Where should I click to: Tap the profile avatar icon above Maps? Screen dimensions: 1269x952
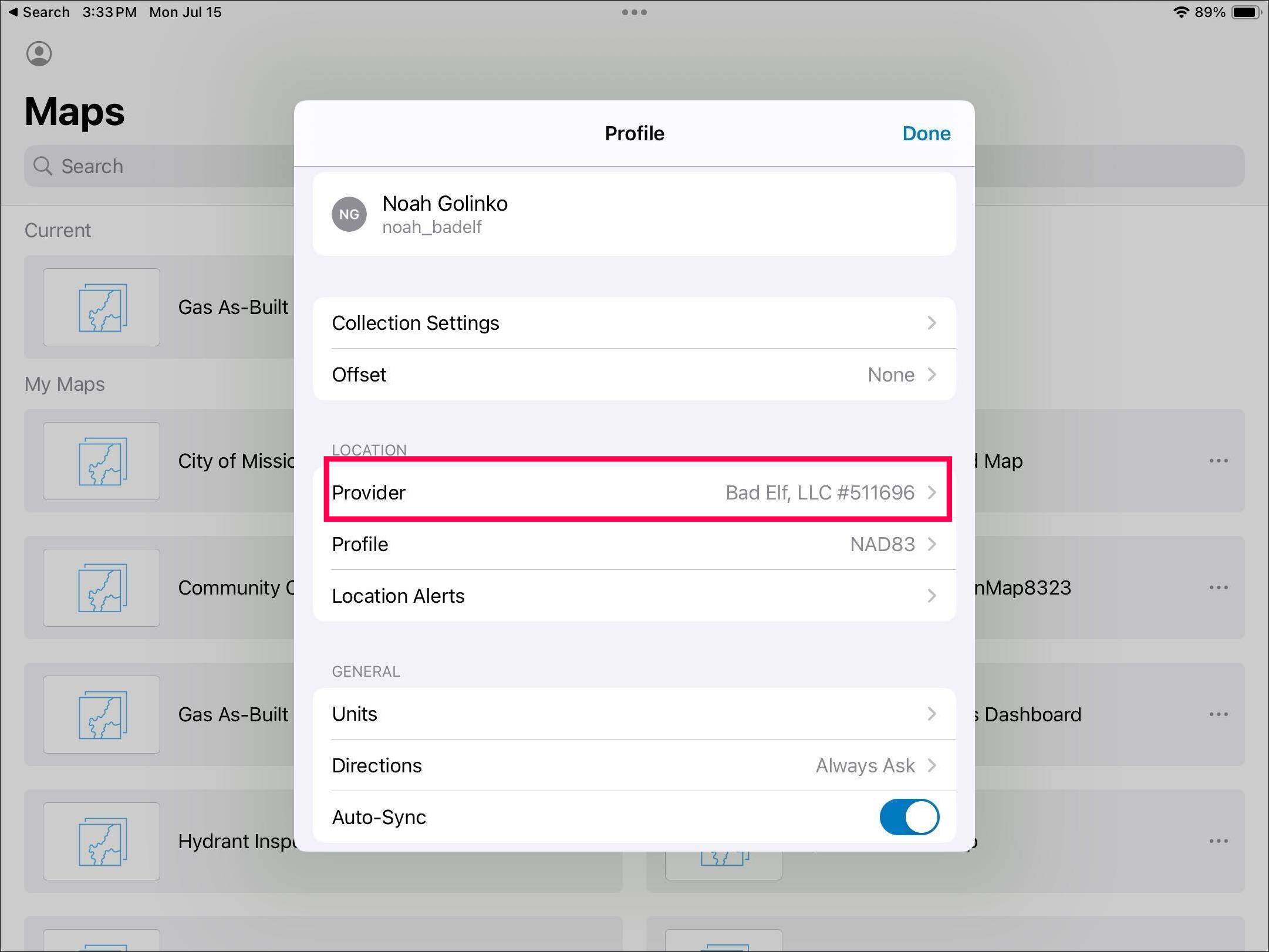[x=39, y=54]
